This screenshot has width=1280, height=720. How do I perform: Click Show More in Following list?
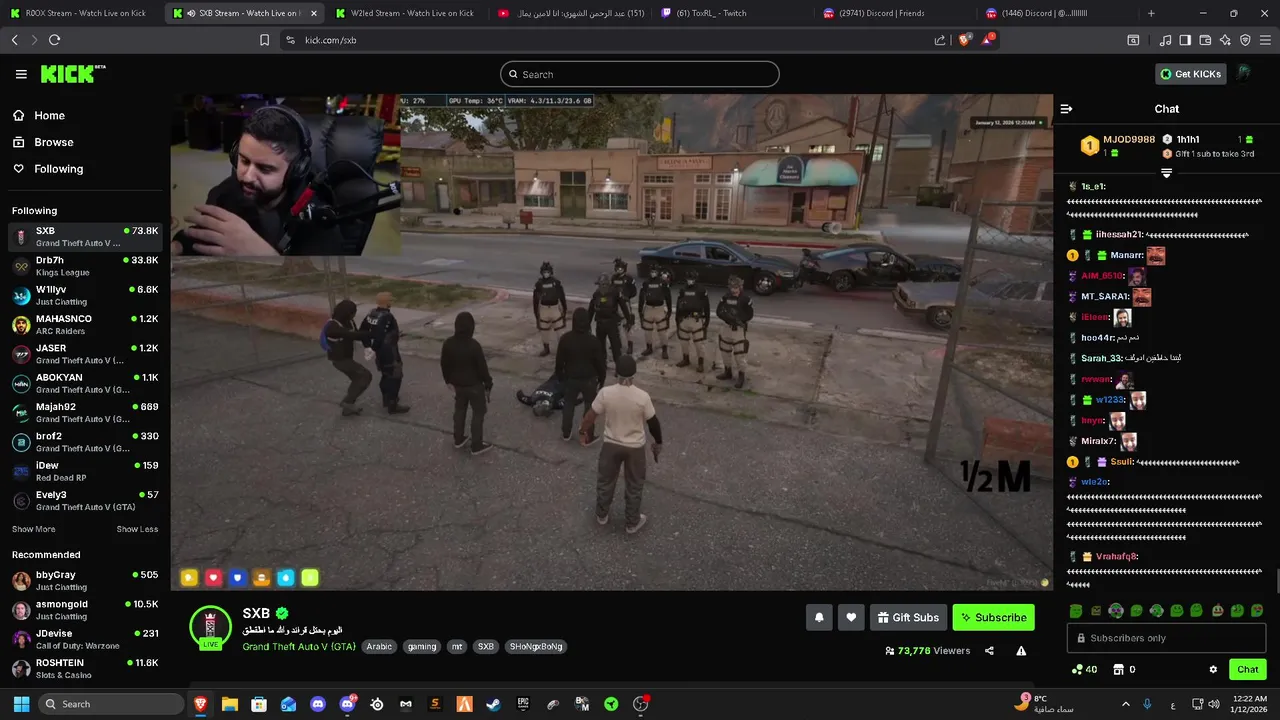tap(33, 529)
